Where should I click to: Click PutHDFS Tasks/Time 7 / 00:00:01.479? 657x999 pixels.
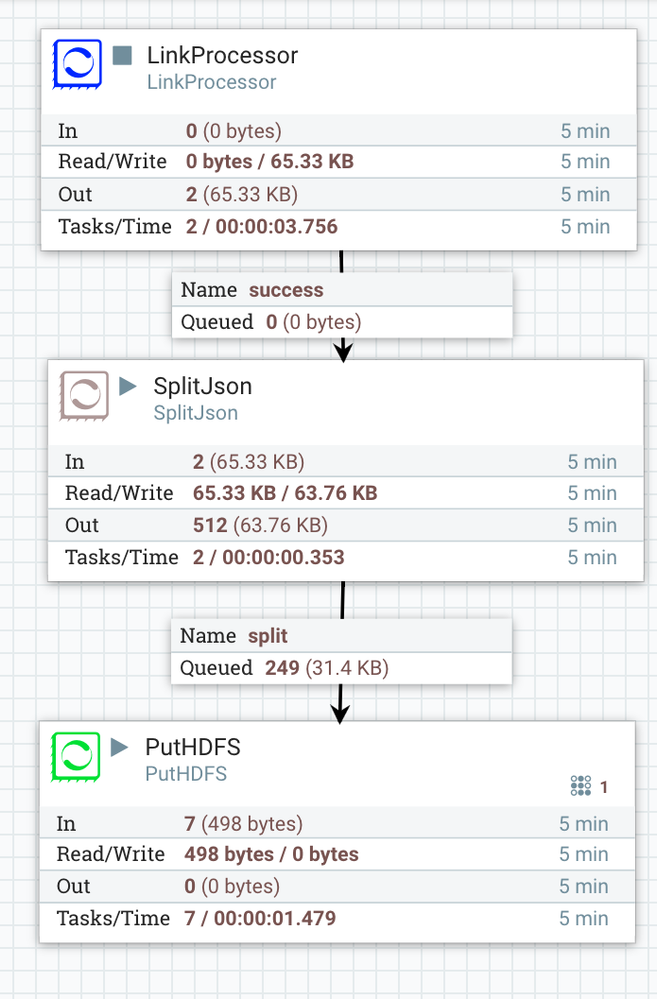click(x=260, y=918)
